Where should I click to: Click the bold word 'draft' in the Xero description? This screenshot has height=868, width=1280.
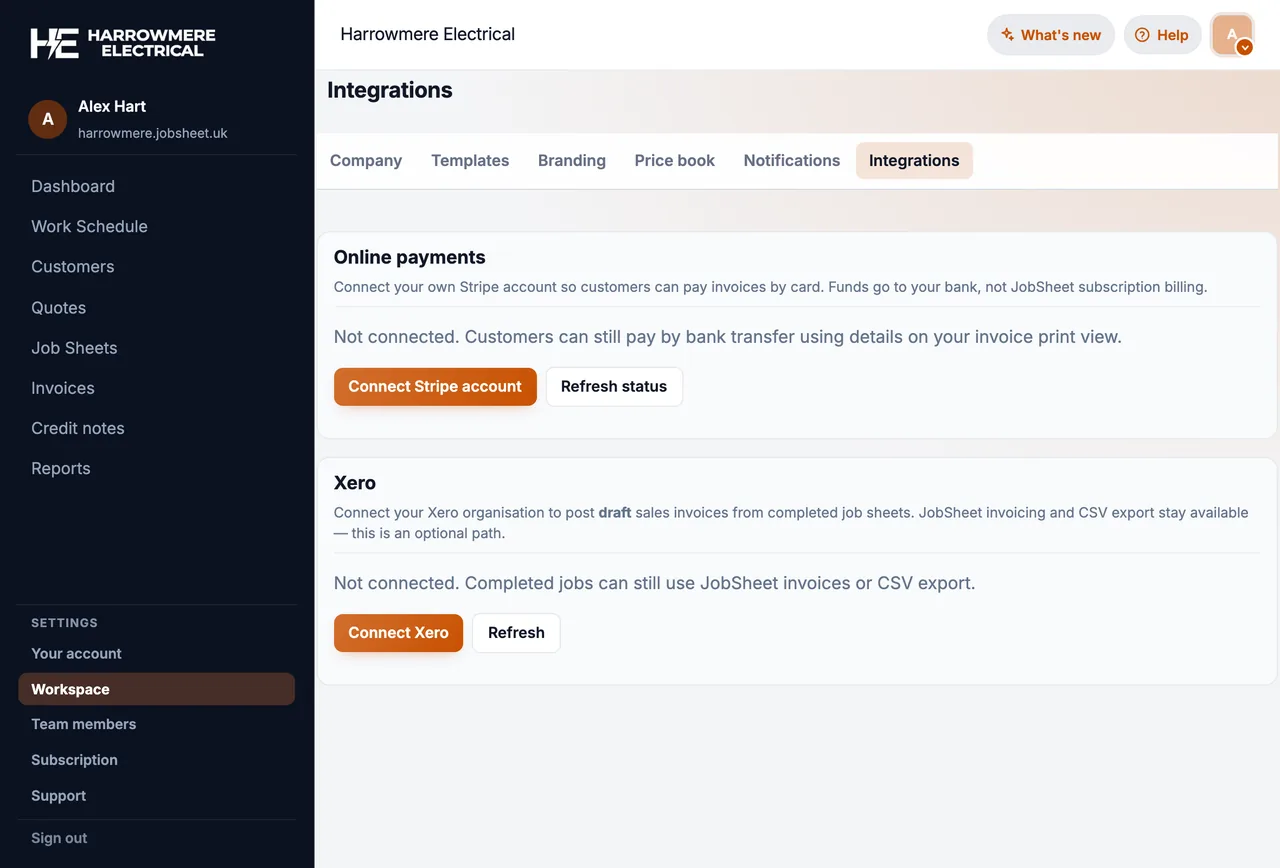(x=615, y=513)
